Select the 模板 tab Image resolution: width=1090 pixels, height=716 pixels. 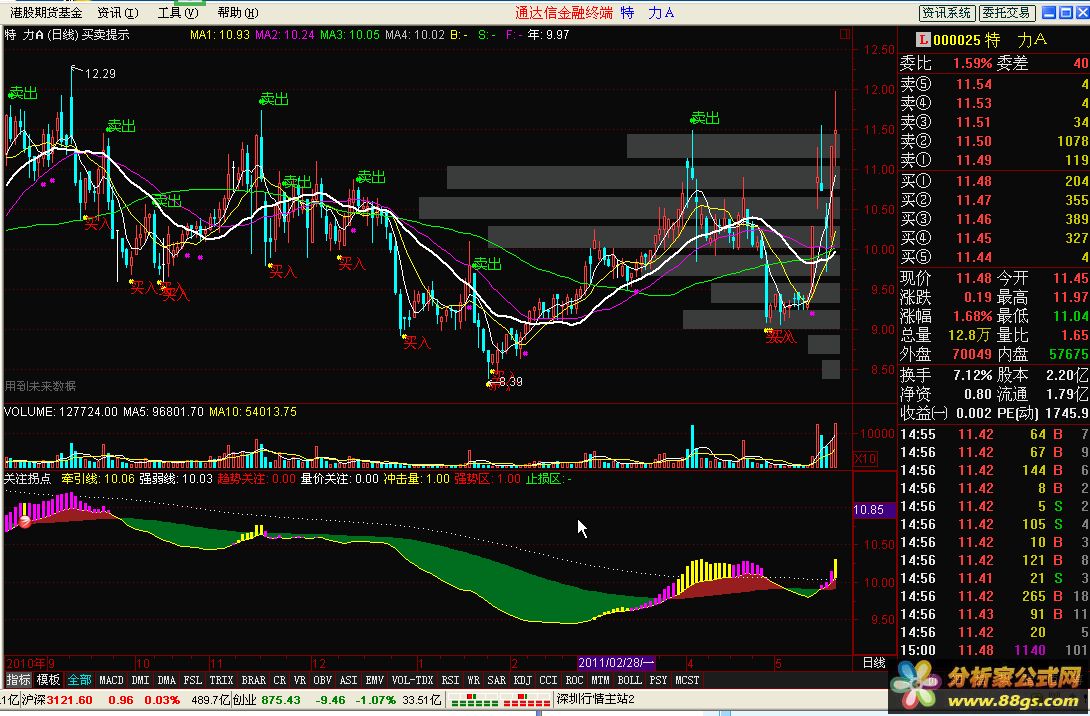pyautogui.click(x=49, y=680)
